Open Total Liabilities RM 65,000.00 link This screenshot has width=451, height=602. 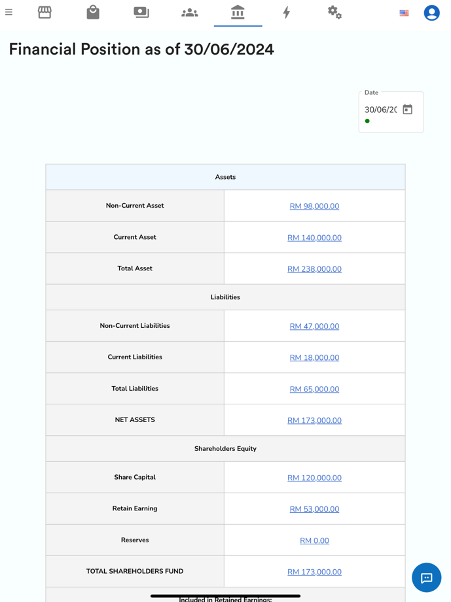pos(314,389)
